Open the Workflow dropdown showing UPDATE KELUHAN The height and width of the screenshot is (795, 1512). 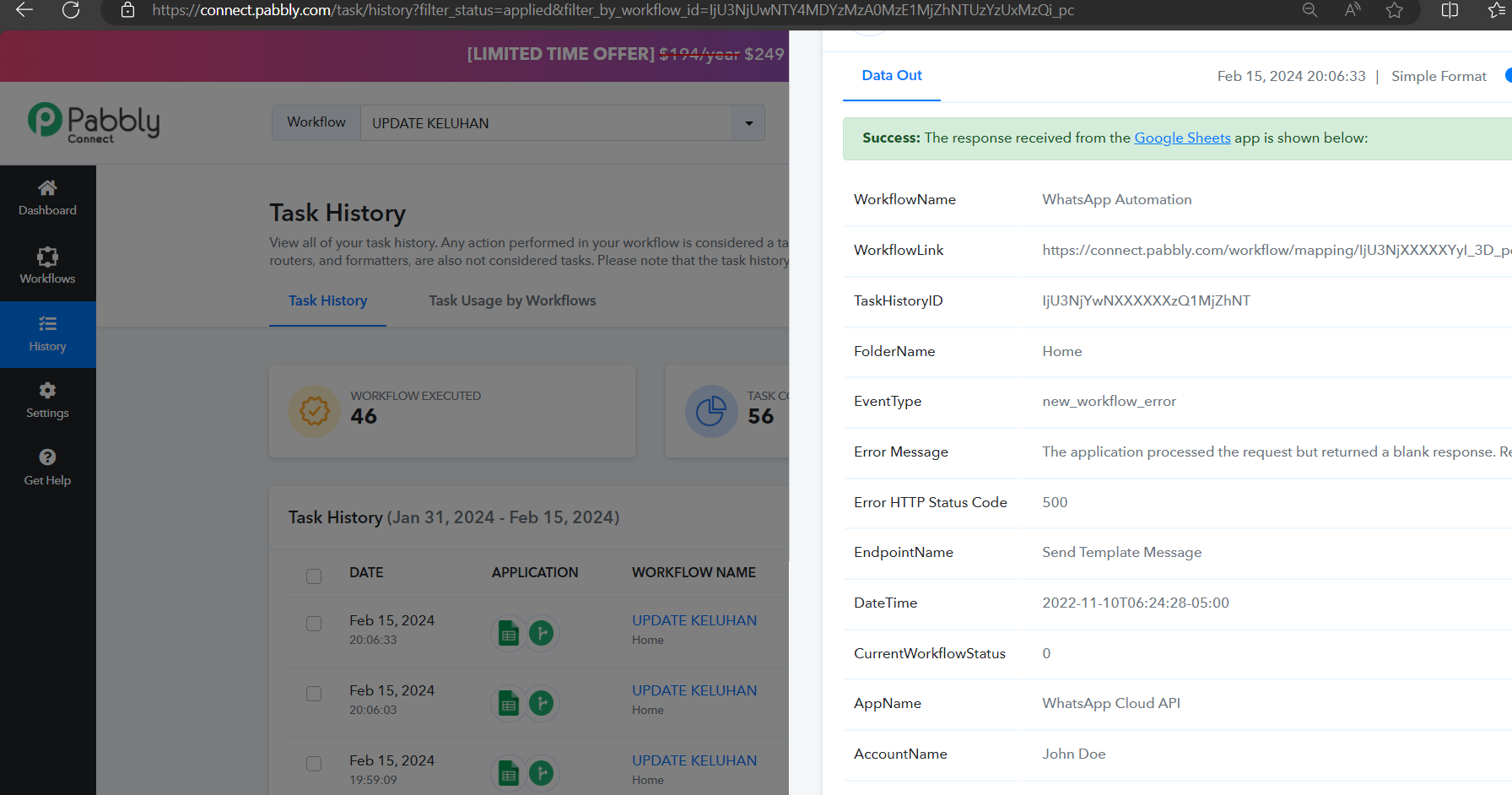[563, 123]
